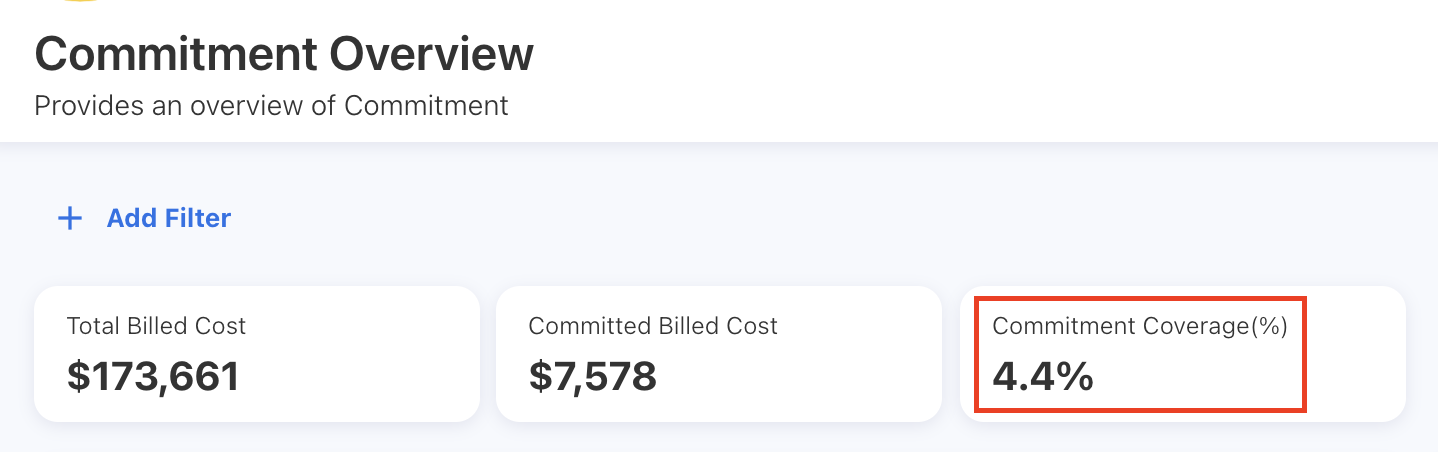Click the blue plus icon beside Add Filter
Viewport: 1438px width, 452px height.
click(x=70, y=218)
